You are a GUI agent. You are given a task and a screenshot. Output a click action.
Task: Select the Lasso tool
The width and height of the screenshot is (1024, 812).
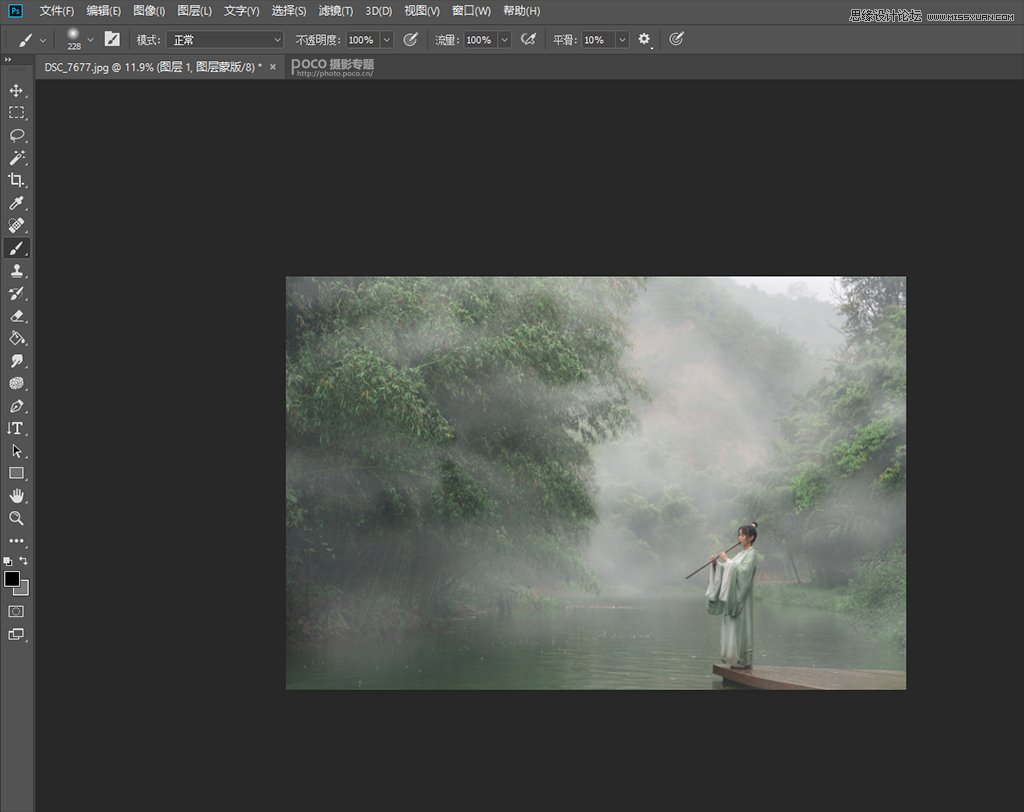point(16,134)
